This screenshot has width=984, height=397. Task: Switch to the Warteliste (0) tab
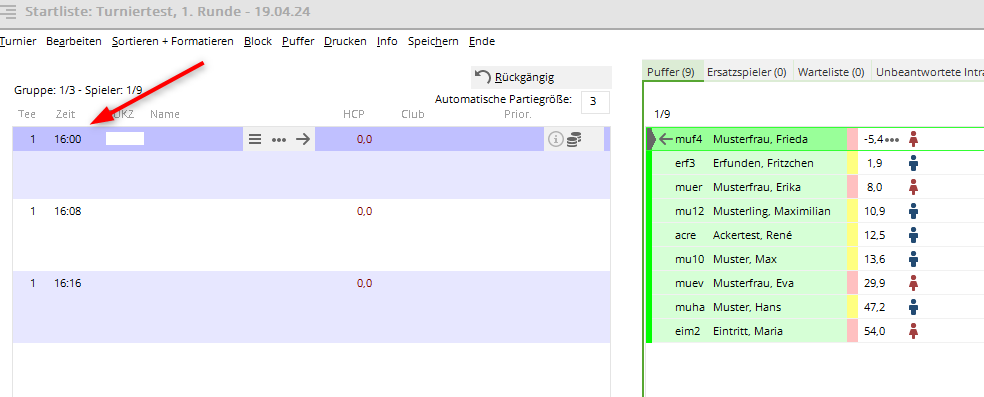coord(831,72)
